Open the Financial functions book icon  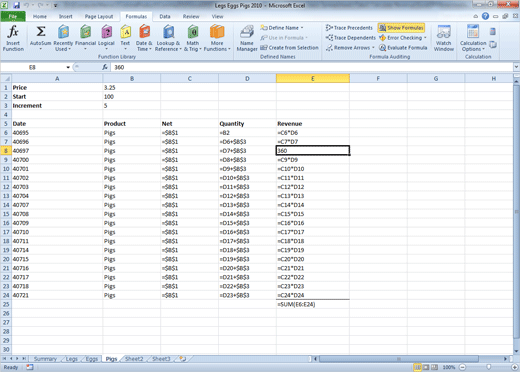click(x=86, y=32)
